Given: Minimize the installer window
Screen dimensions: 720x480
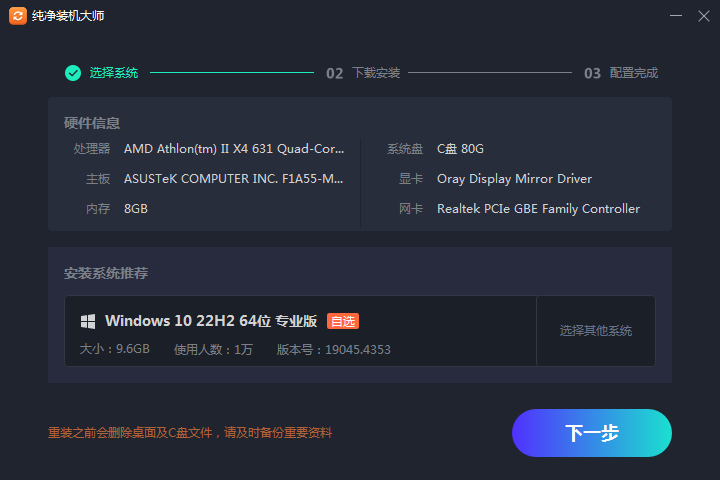Looking at the screenshot, I should click(x=675, y=16).
